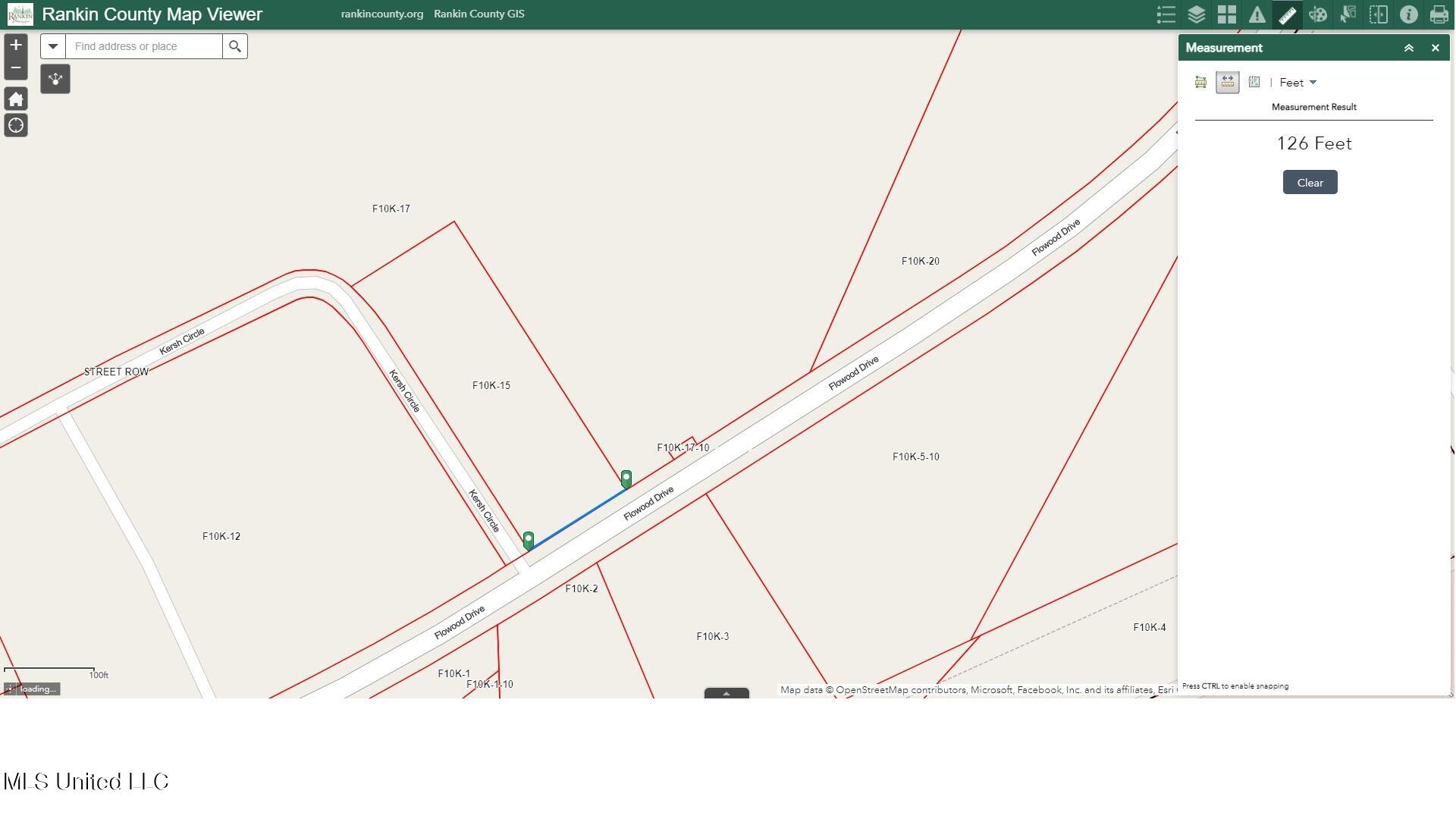The image size is (1456, 819).
Task: Open the Swipe widget
Action: [1378, 14]
